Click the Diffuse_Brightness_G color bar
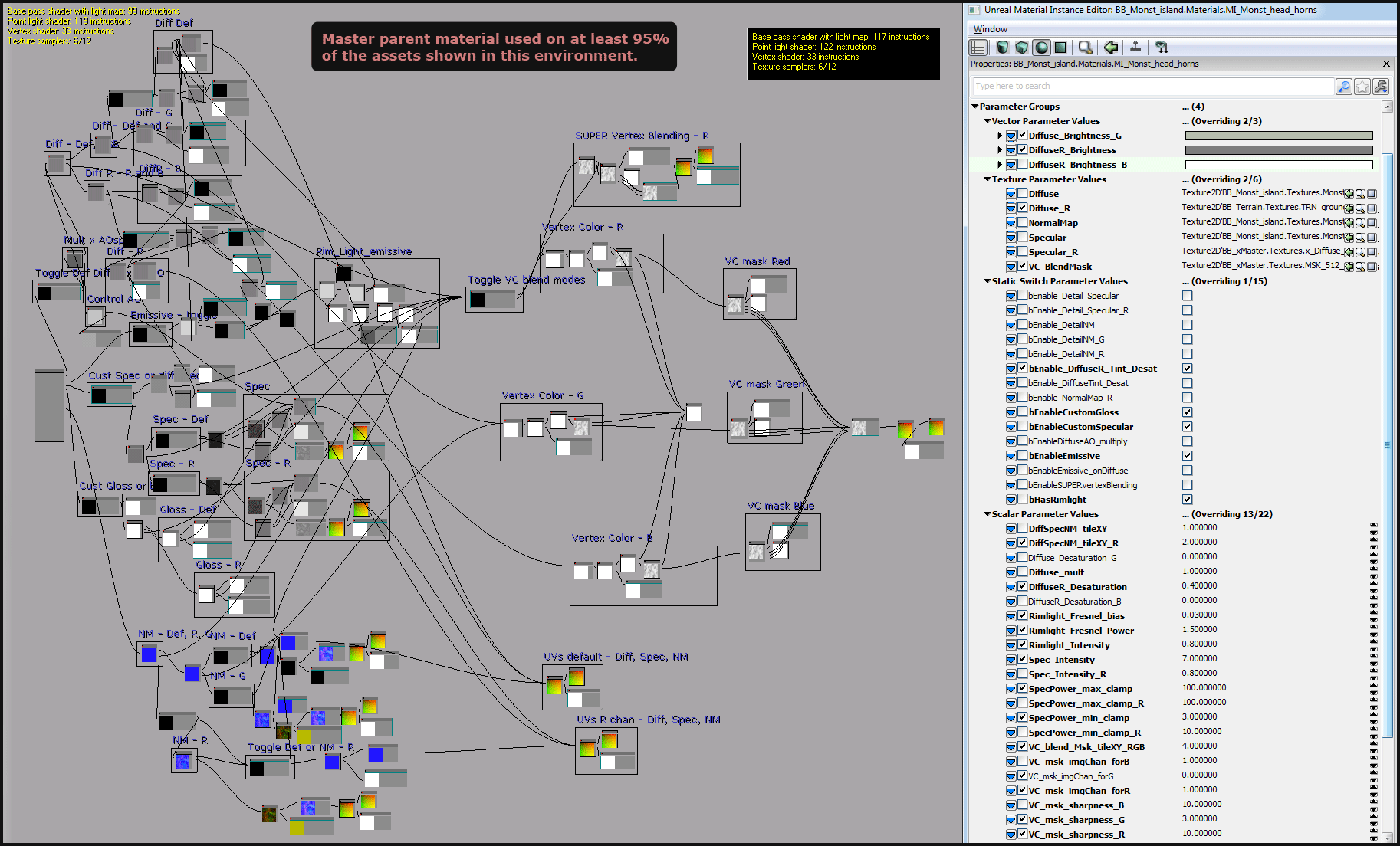 (1279, 136)
